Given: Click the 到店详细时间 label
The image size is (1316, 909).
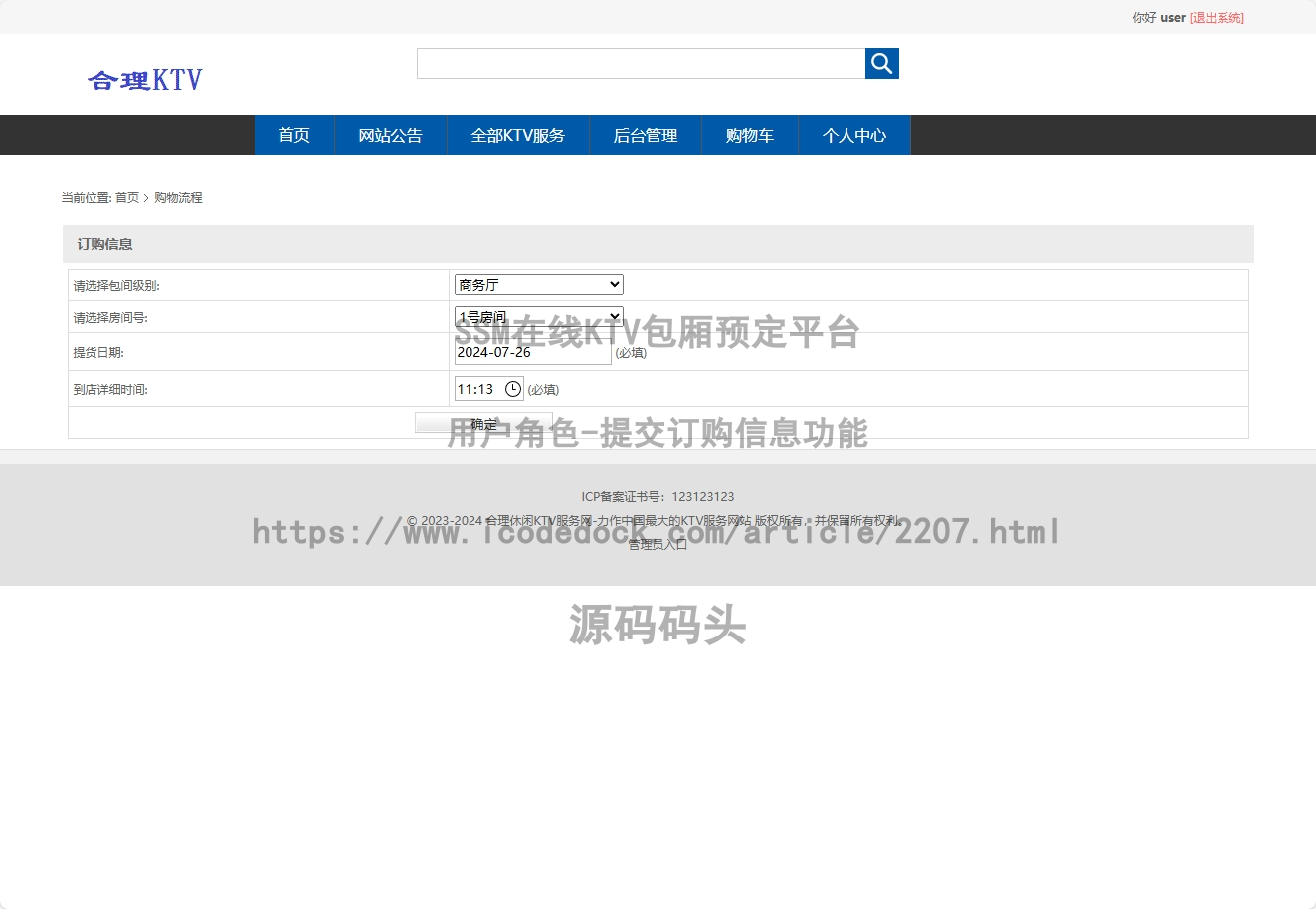Looking at the screenshot, I should tap(110, 390).
